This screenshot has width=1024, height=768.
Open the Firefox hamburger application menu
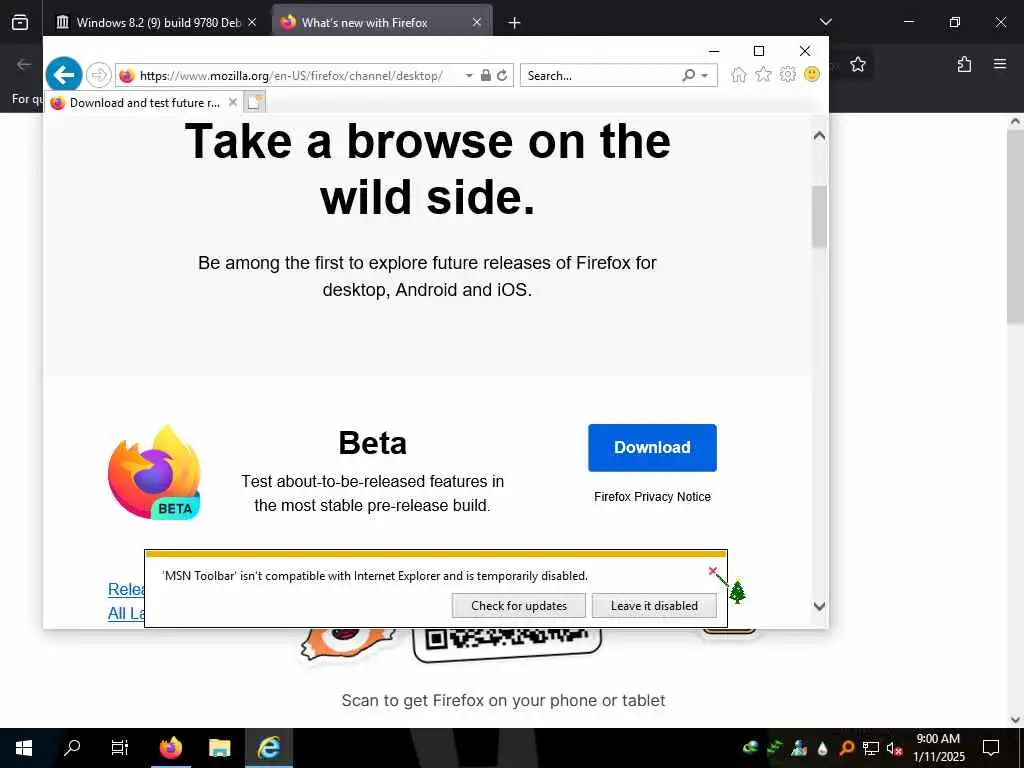click(999, 64)
